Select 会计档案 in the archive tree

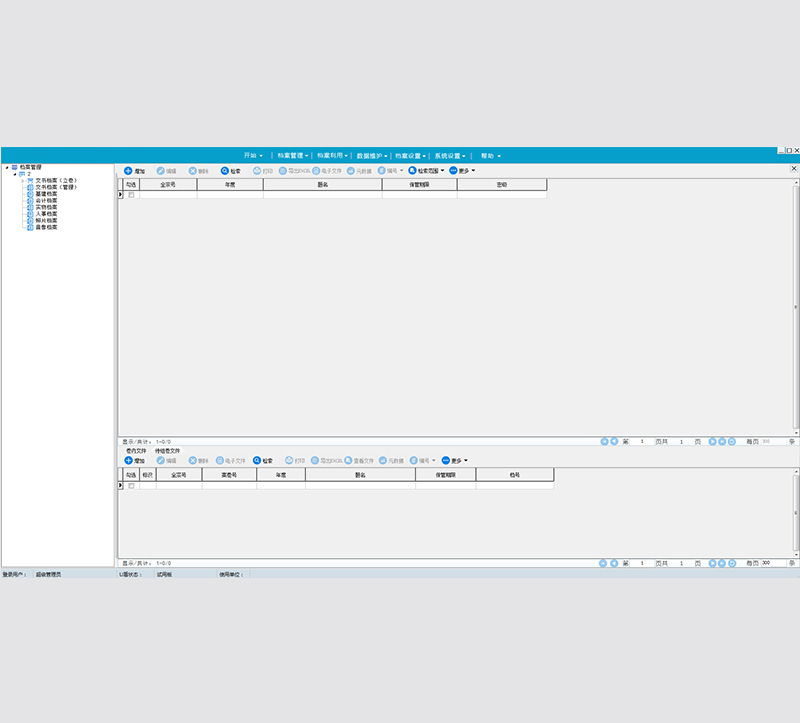click(46, 200)
